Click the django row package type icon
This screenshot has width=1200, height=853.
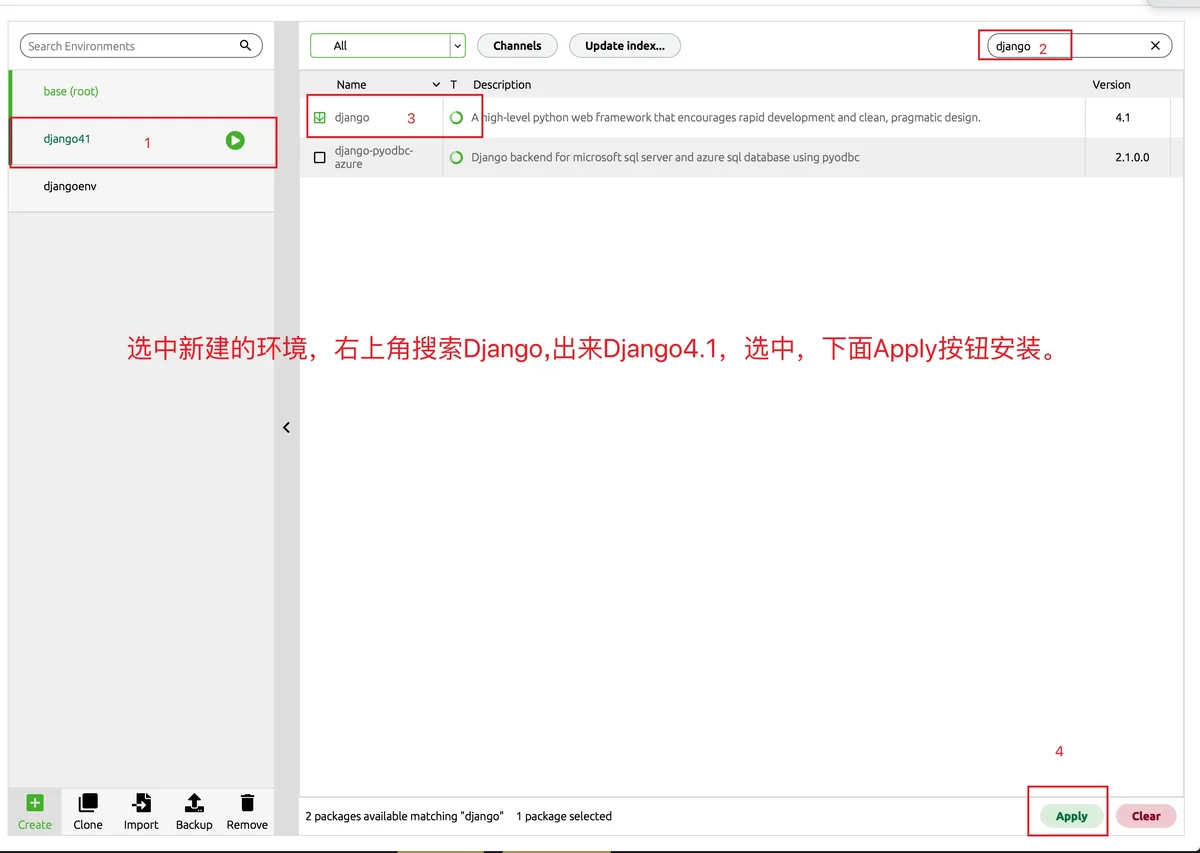pyautogui.click(x=456, y=117)
